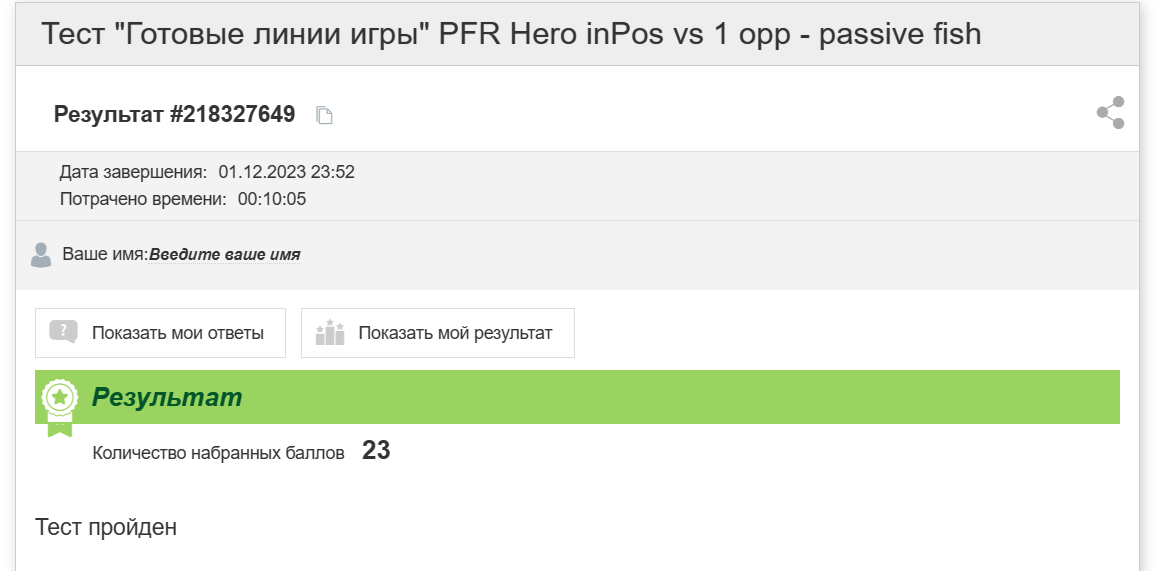Copy the result number with the copy icon
This screenshot has height=571, width=1157.
click(325, 115)
